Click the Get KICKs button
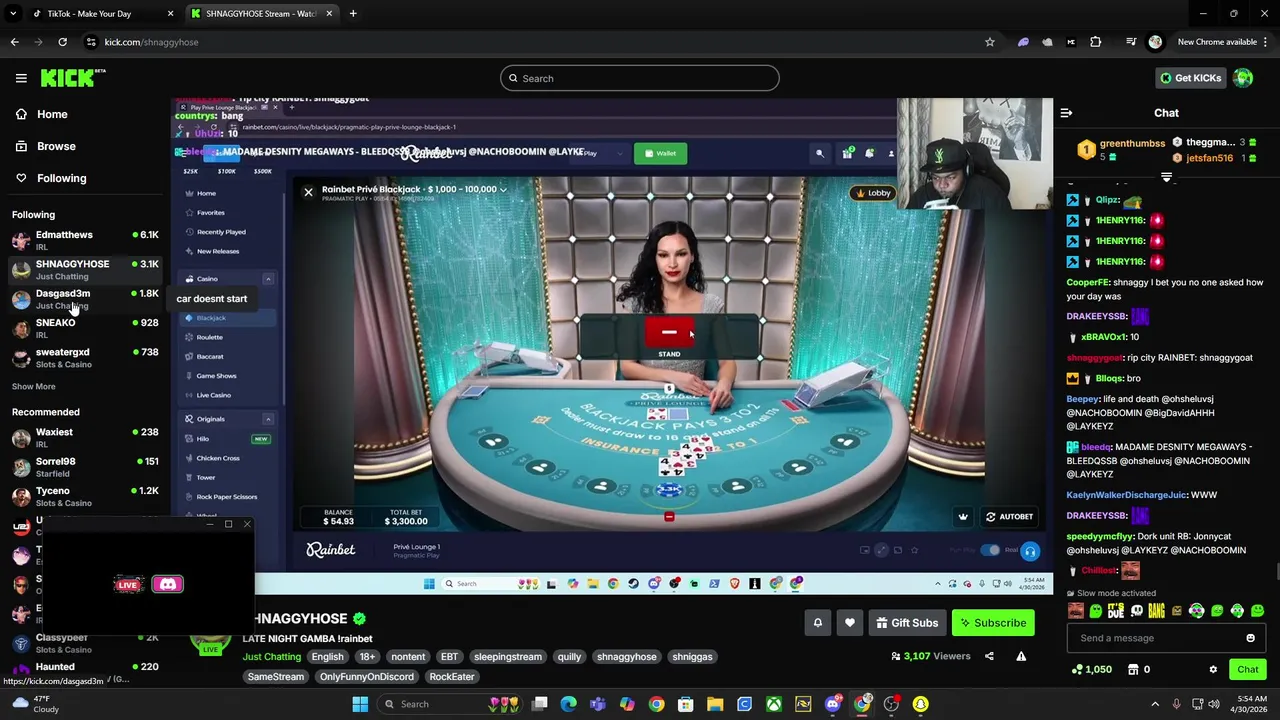 [x=1190, y=78]
